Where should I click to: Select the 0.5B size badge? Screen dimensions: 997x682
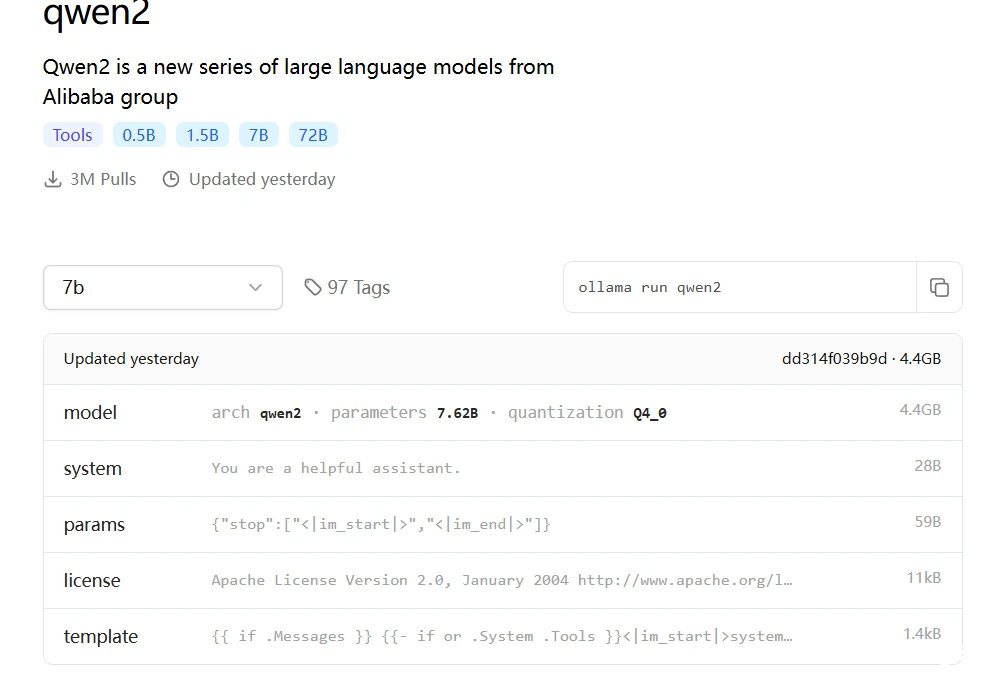[139, 135]
